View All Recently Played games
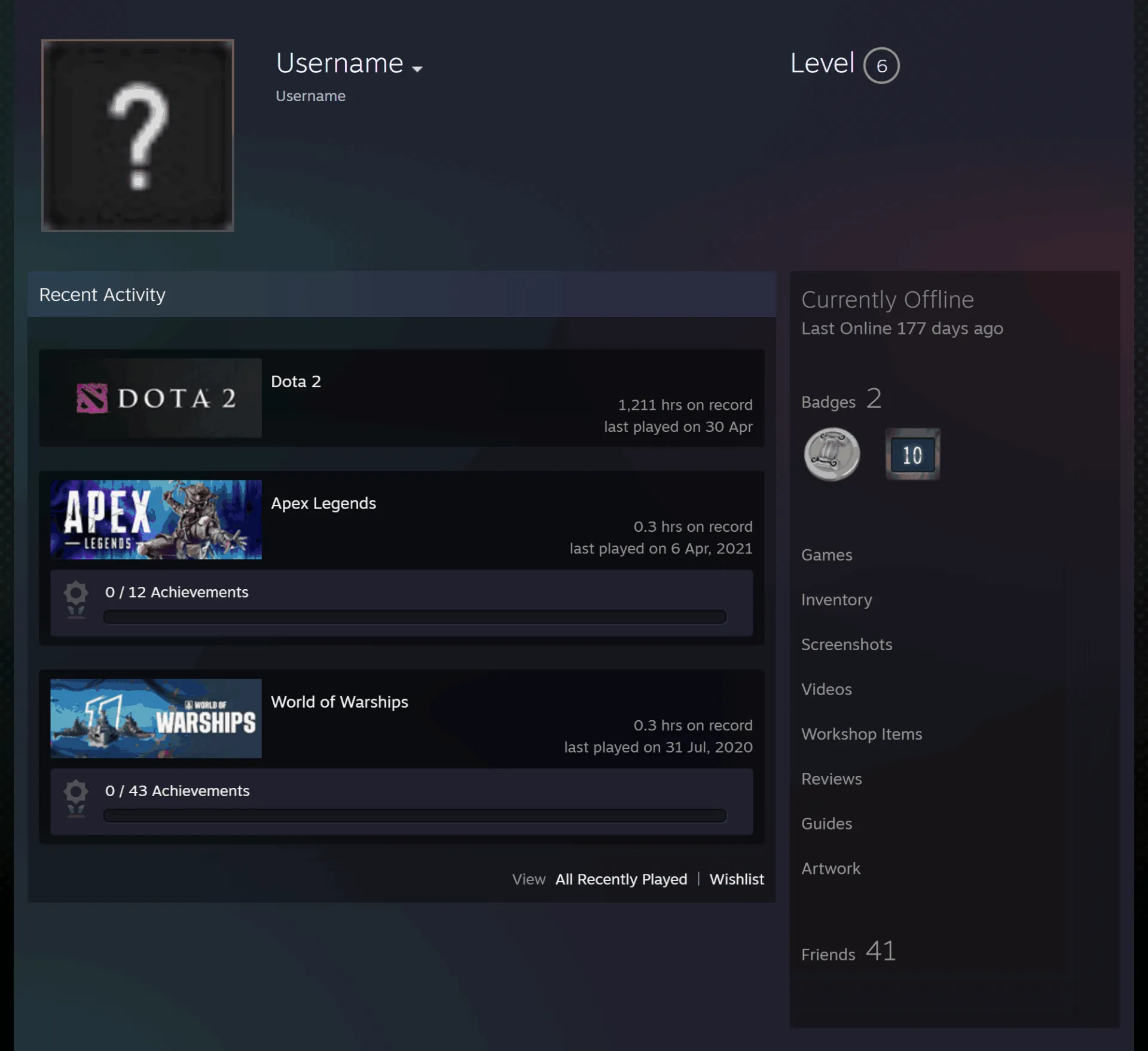The height and width of the screenshot is (1051, 1148). point(621,879)
